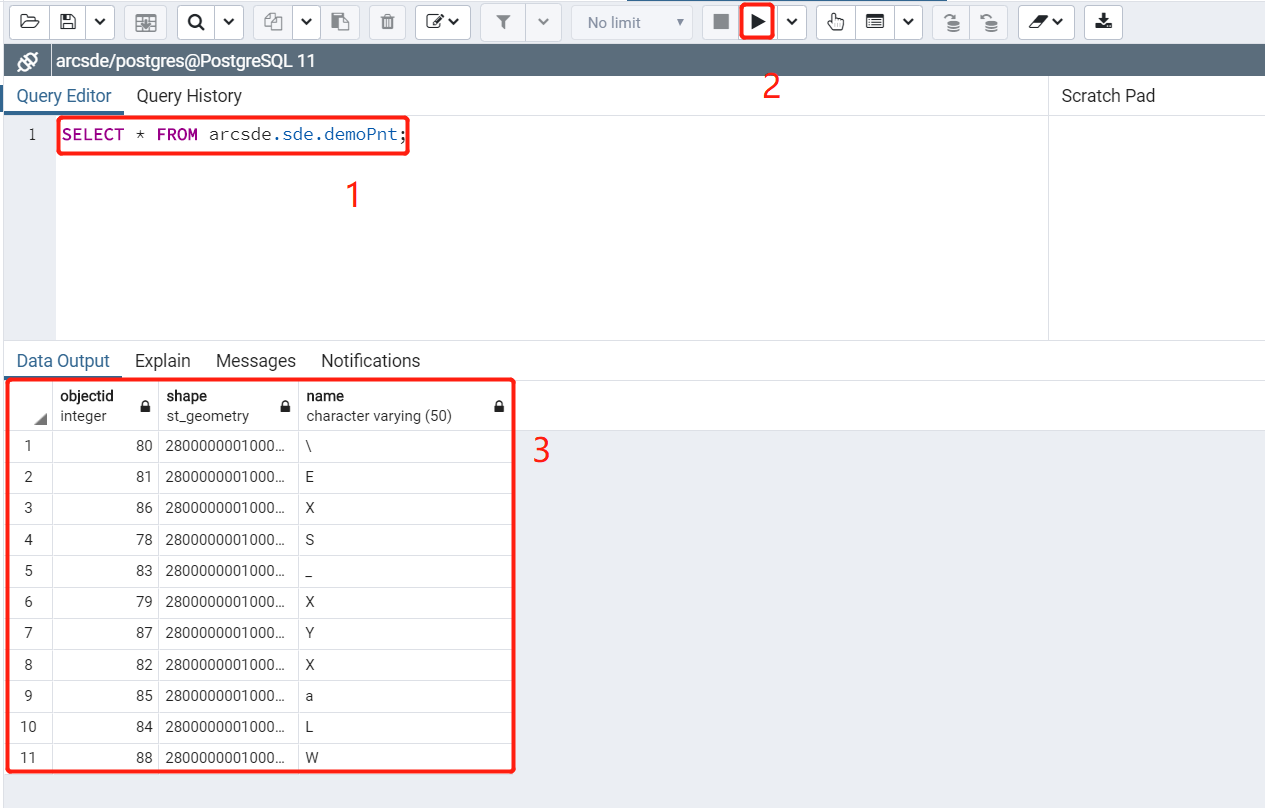This screenshot has width=1265, height=808.
Task: Click the Explain Analyze icon
Action: pos(875,21)
